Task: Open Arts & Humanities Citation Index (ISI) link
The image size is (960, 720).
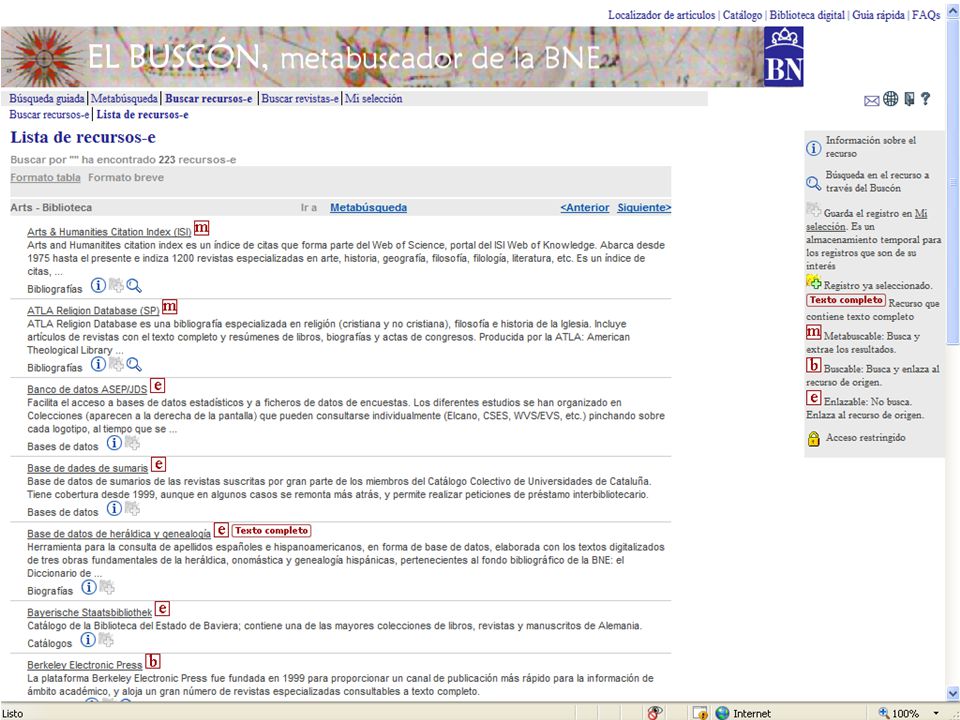Action: pos(109,232)
